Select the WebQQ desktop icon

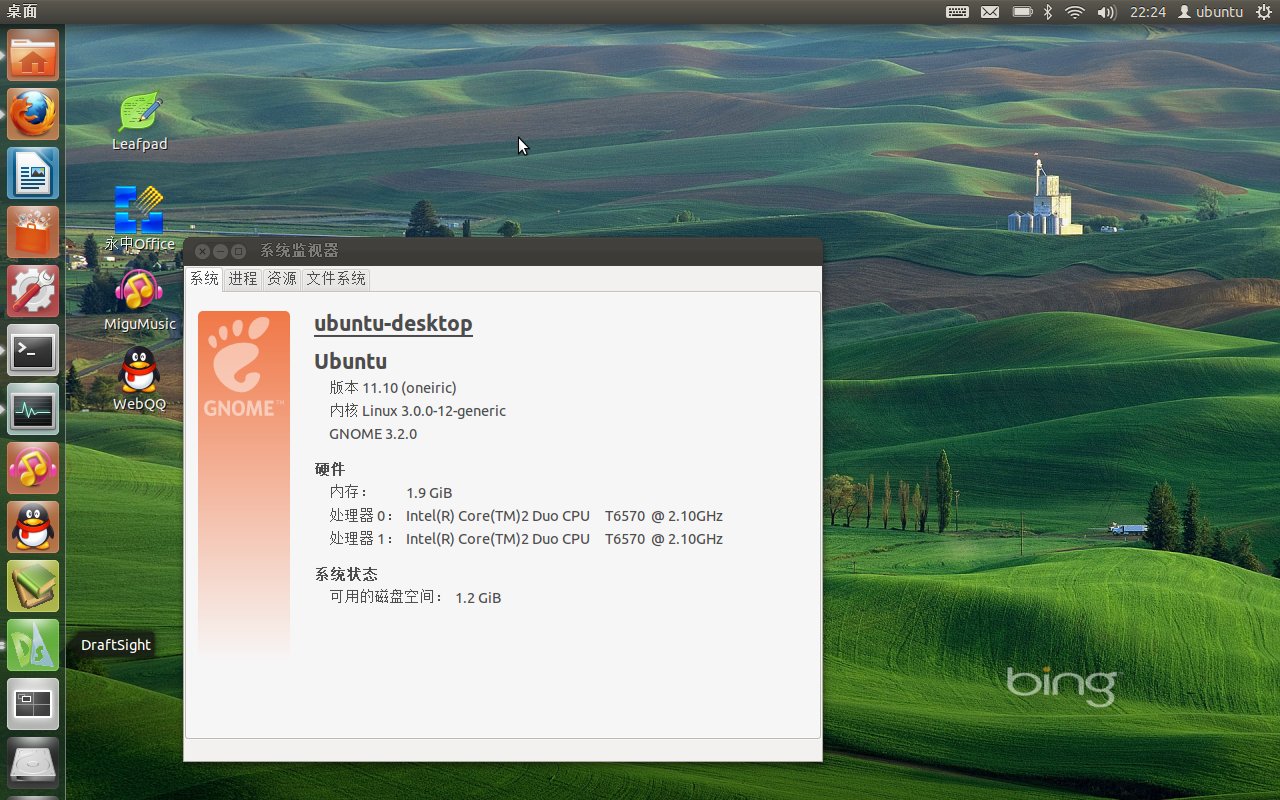click(x=139, y=379)
